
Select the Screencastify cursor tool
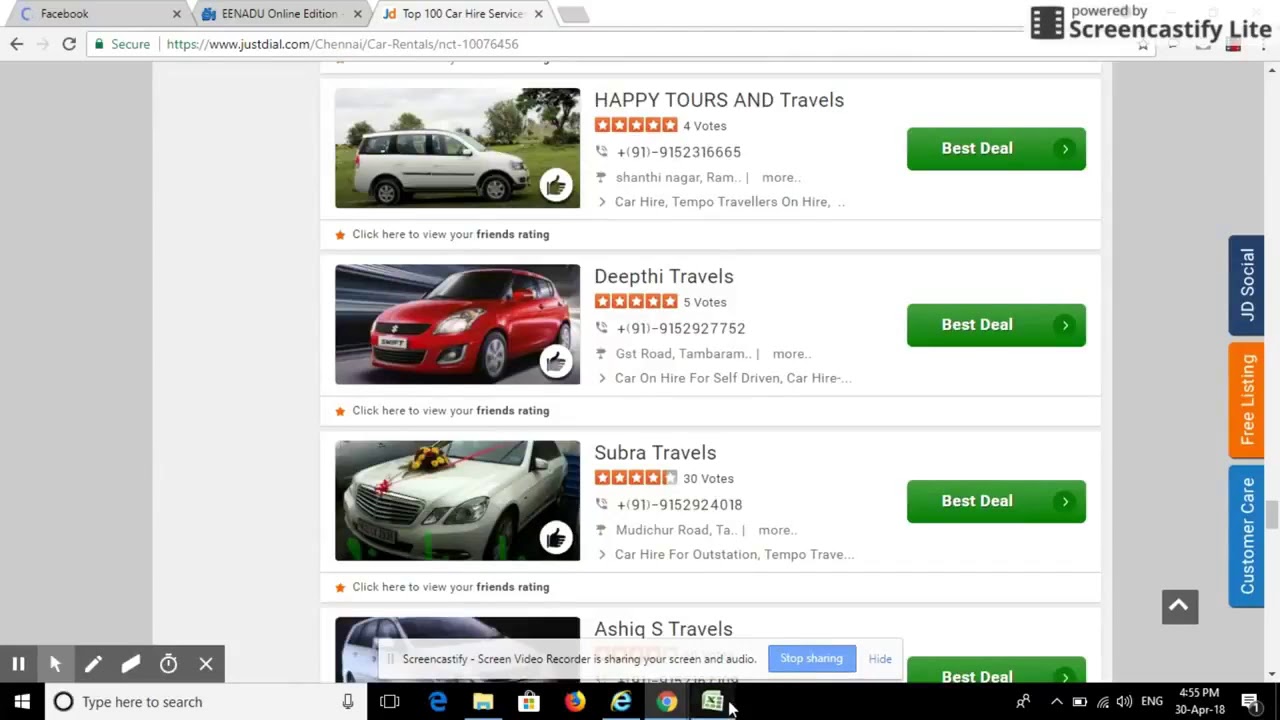pos(56,664)
